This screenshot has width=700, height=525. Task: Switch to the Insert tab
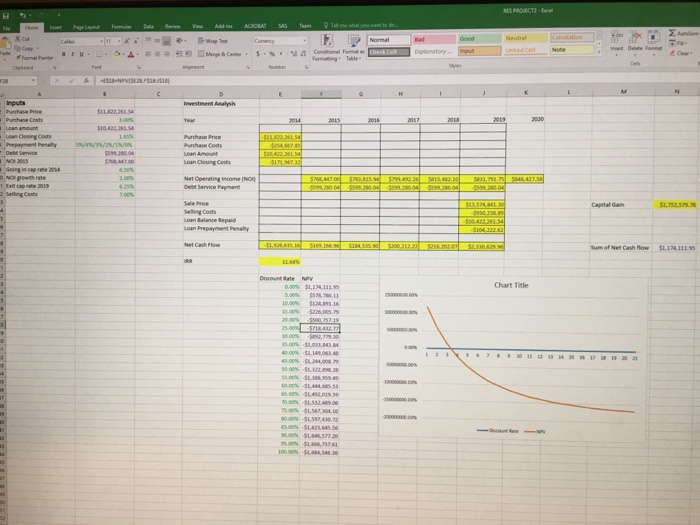[x=55, y=27]
